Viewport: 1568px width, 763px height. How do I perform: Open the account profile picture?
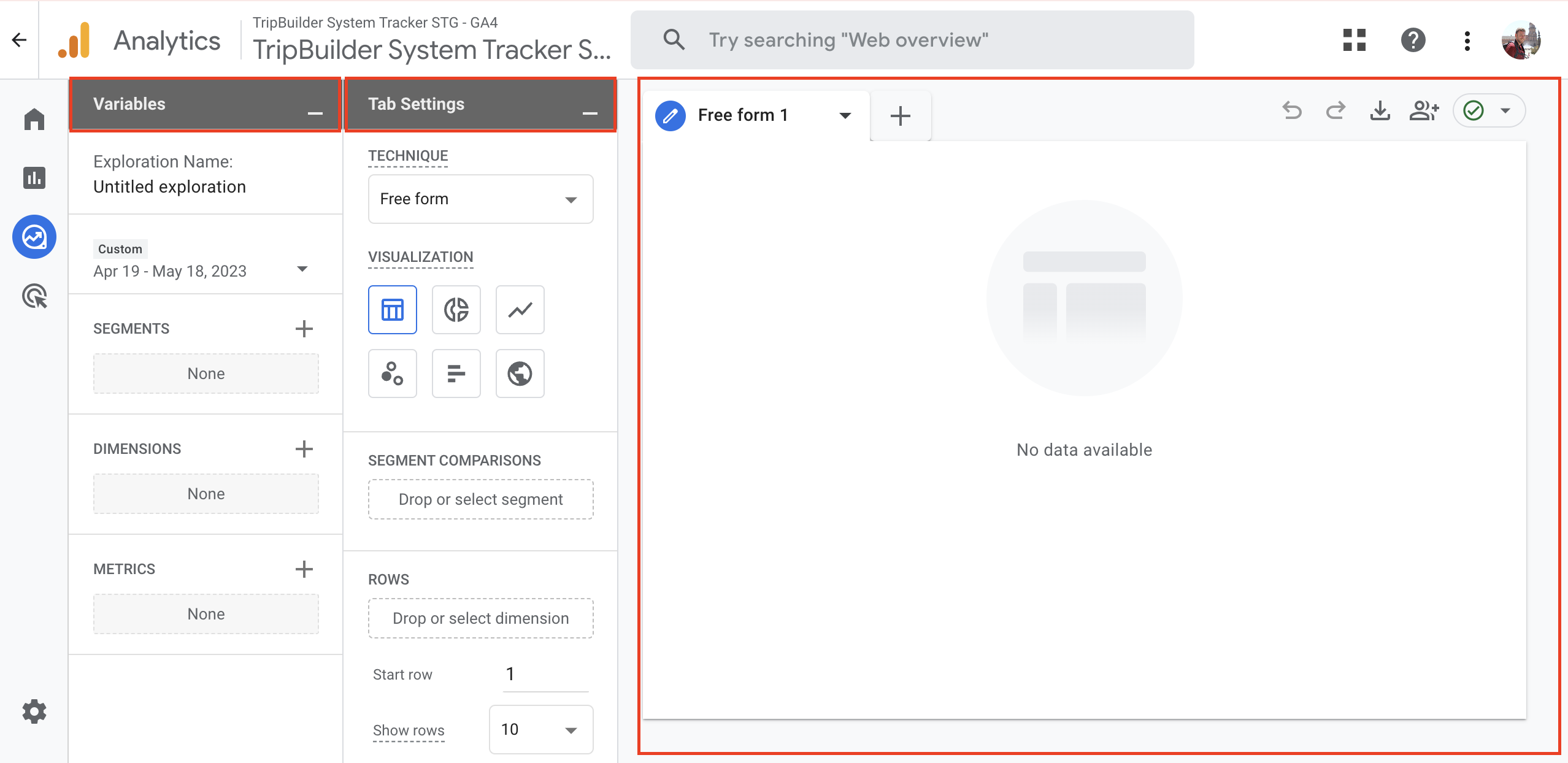coord(1521,40)
